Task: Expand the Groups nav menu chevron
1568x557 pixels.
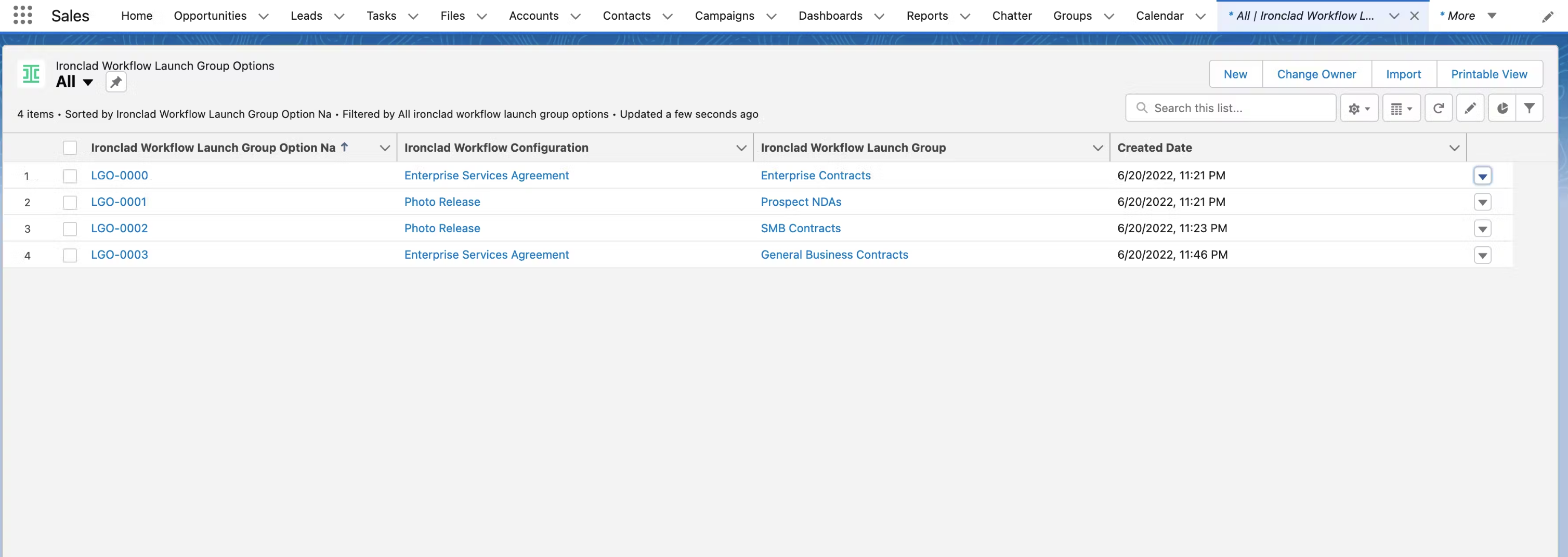Action: pos(1109,17)
